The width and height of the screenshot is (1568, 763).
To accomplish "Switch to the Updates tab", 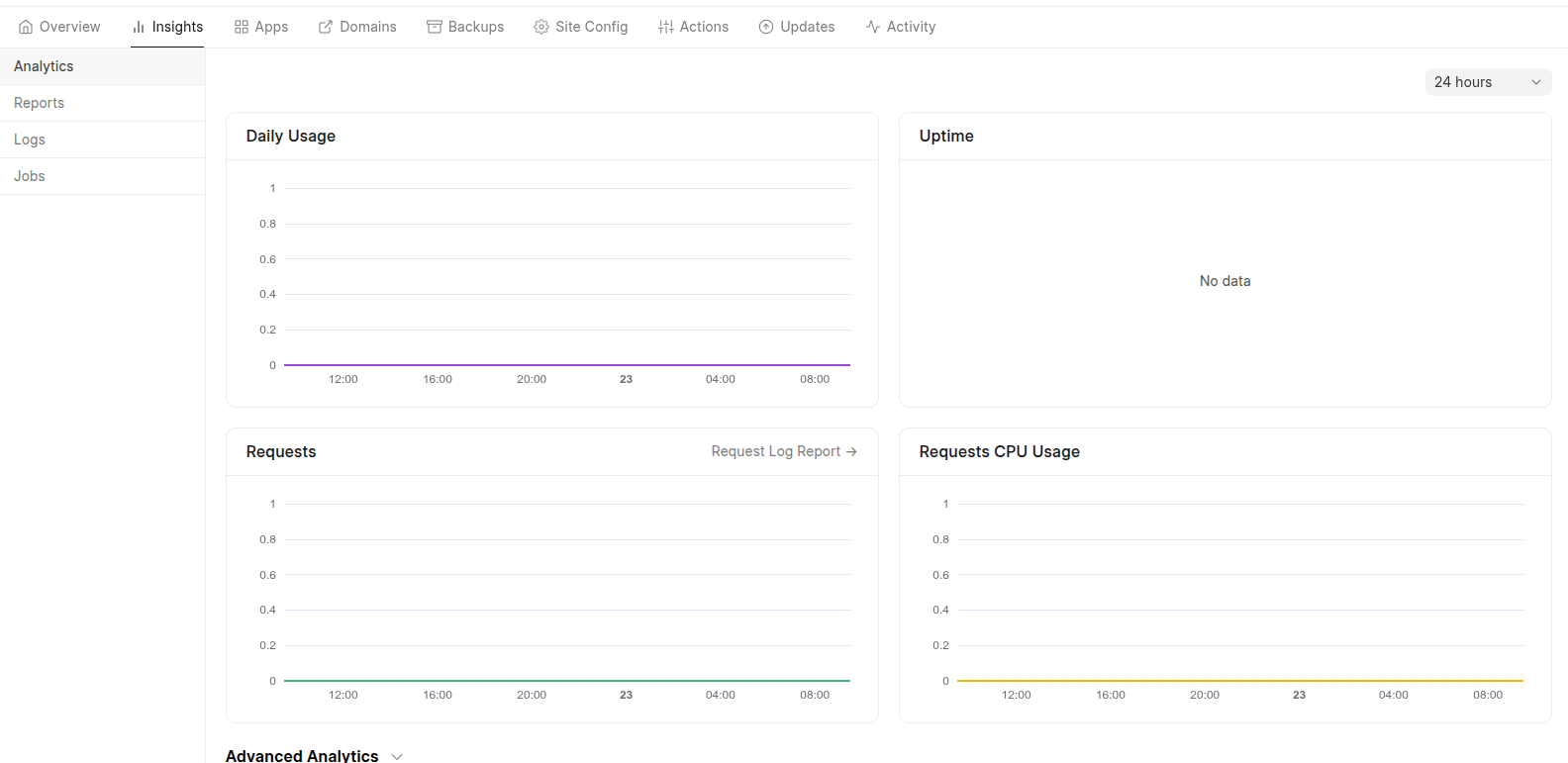I will coord(797,27).
